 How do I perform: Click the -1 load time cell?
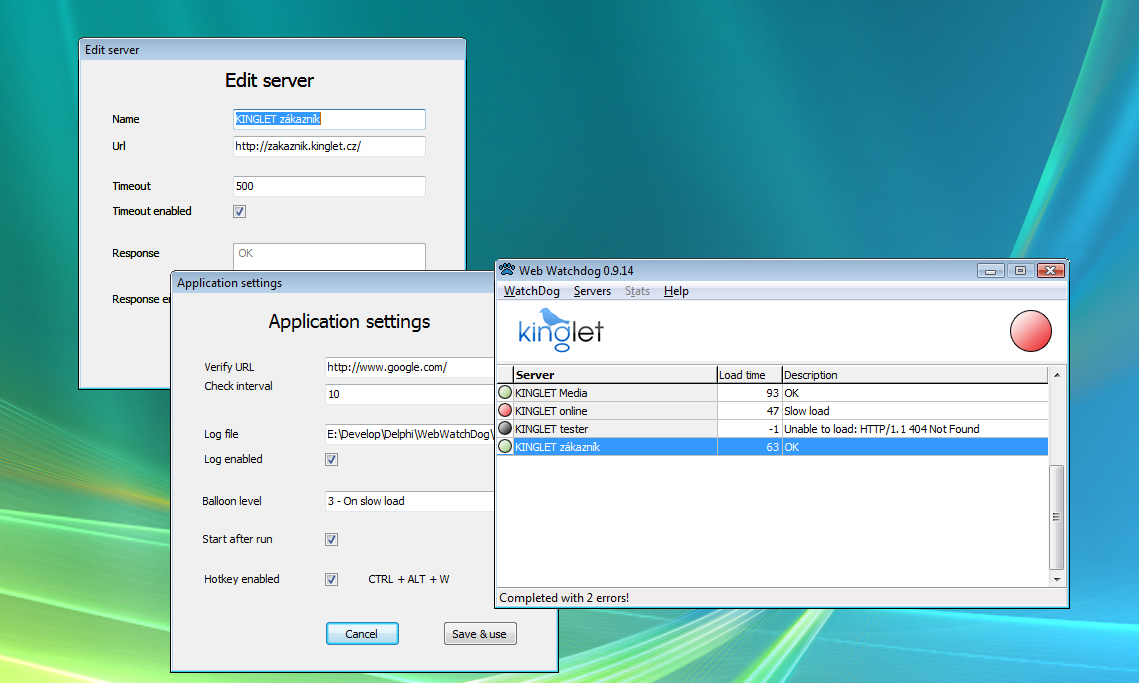click(750, 429)
